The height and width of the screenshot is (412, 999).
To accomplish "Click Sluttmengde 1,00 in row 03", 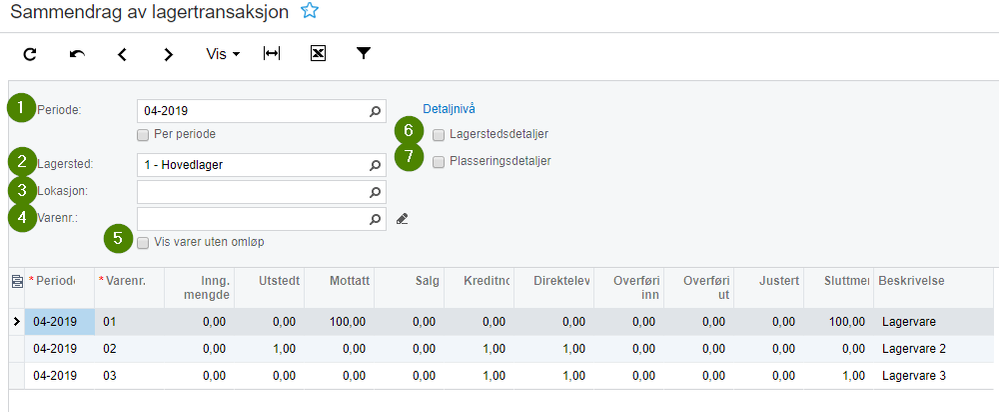I will (x=839, y=376).
